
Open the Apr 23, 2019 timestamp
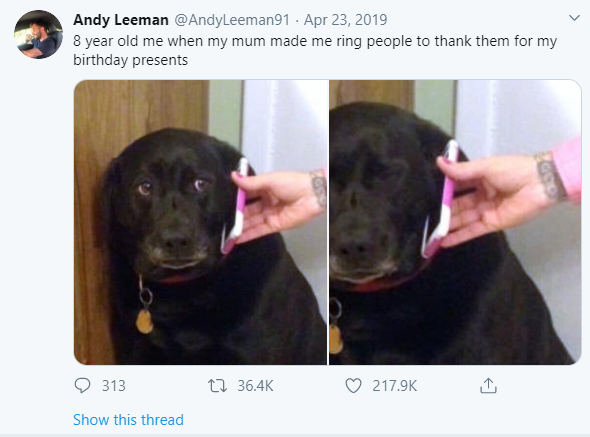click(x=345, y=20)
